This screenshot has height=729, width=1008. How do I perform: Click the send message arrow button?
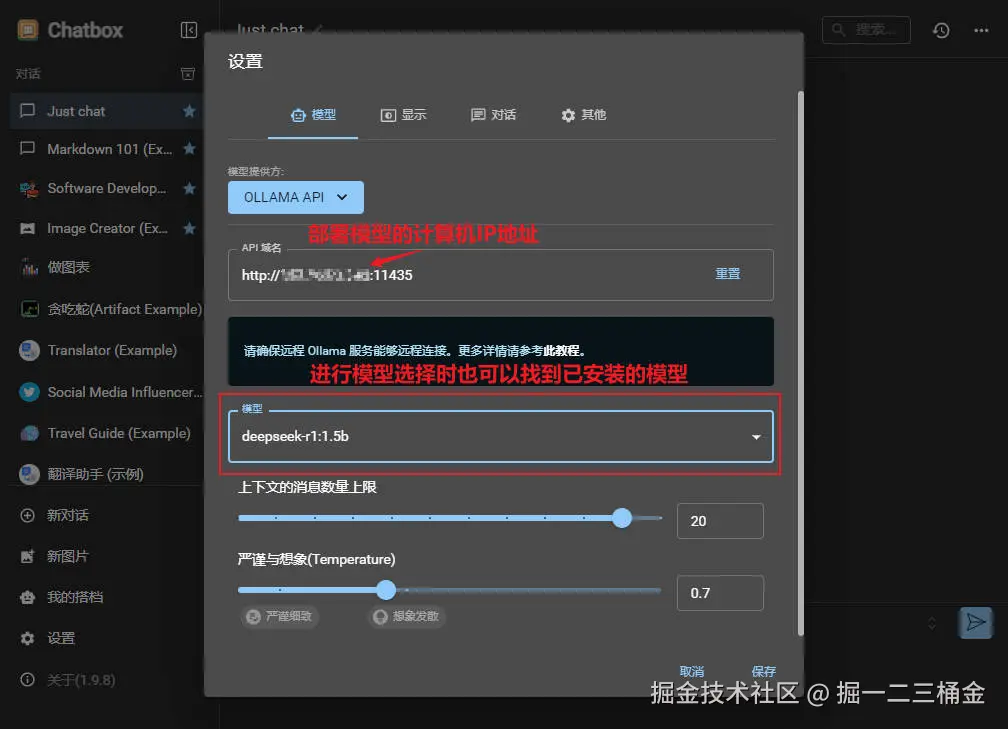[975, 622]
